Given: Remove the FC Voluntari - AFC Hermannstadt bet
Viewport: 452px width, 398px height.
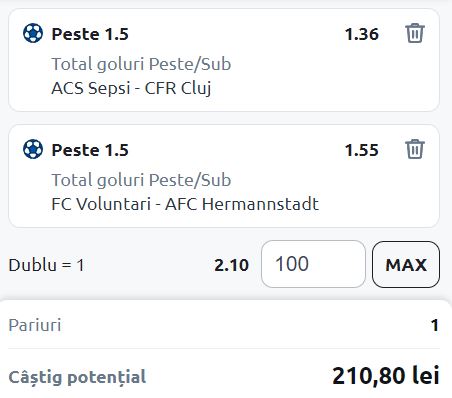Looking at the screenshot, I should [415, 149].
